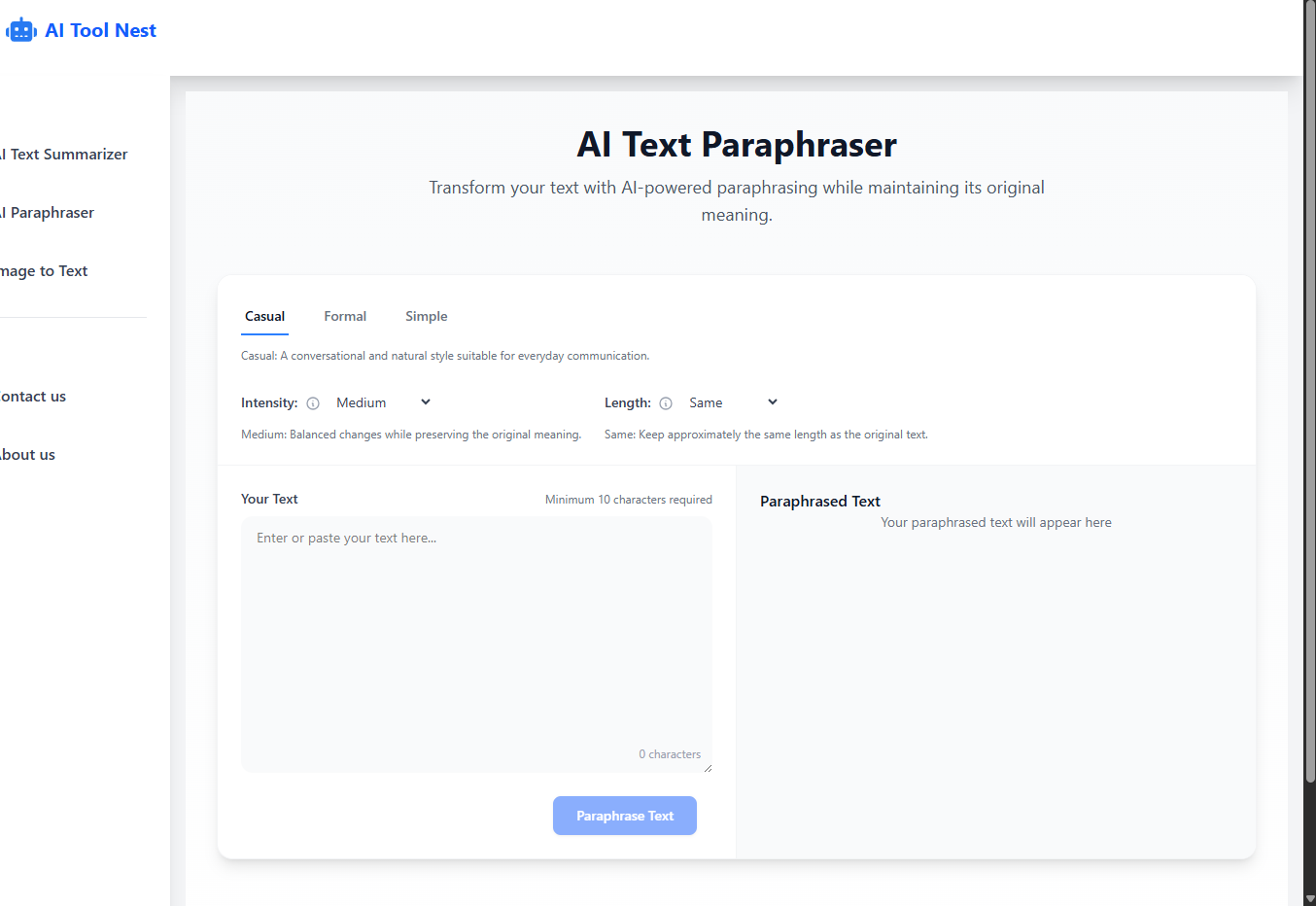Open Image to Text from the sidebar
This screenshot has height=906, width=1316.
[43, 270]
